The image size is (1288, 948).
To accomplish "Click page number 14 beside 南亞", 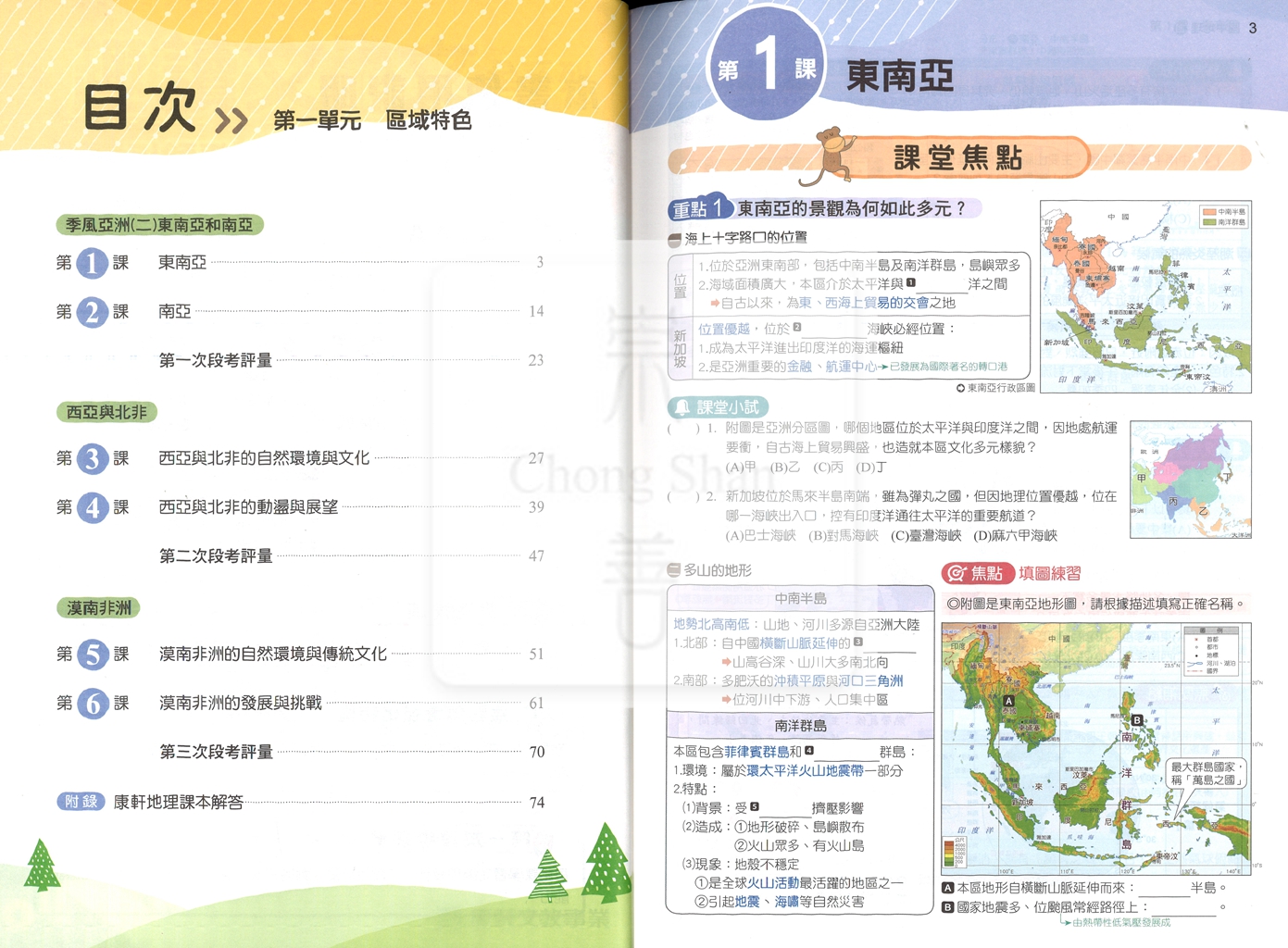I will (x=536, y=312).
